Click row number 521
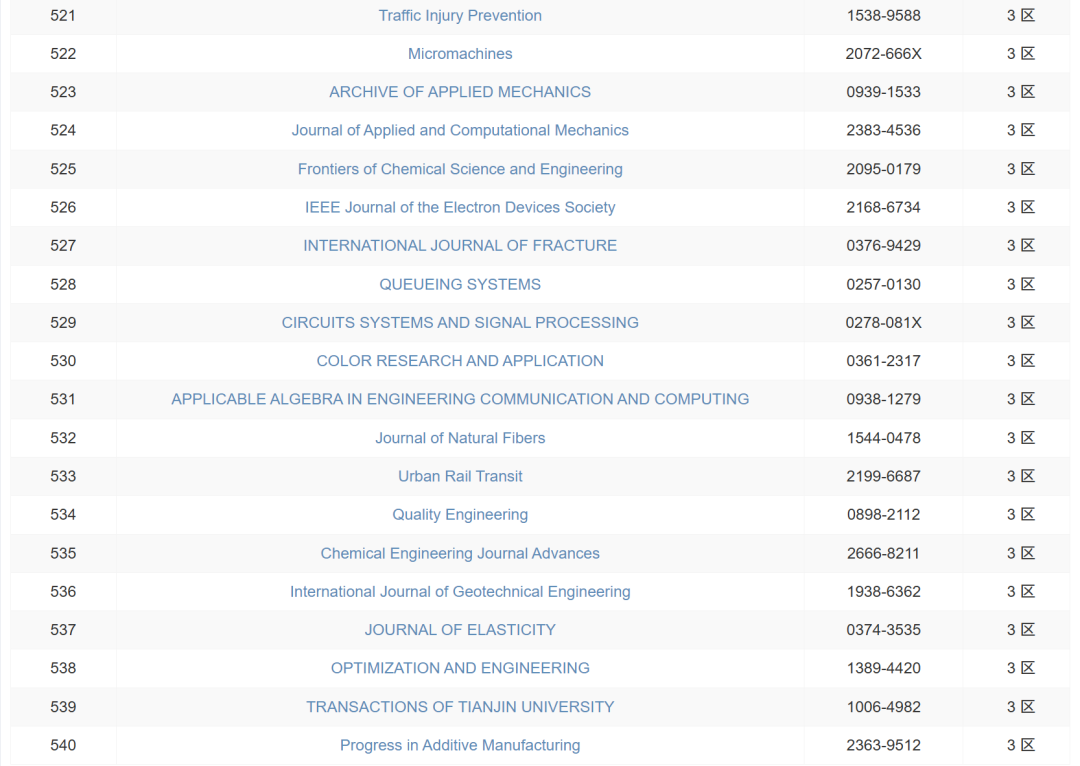 (x=63, y=15)
